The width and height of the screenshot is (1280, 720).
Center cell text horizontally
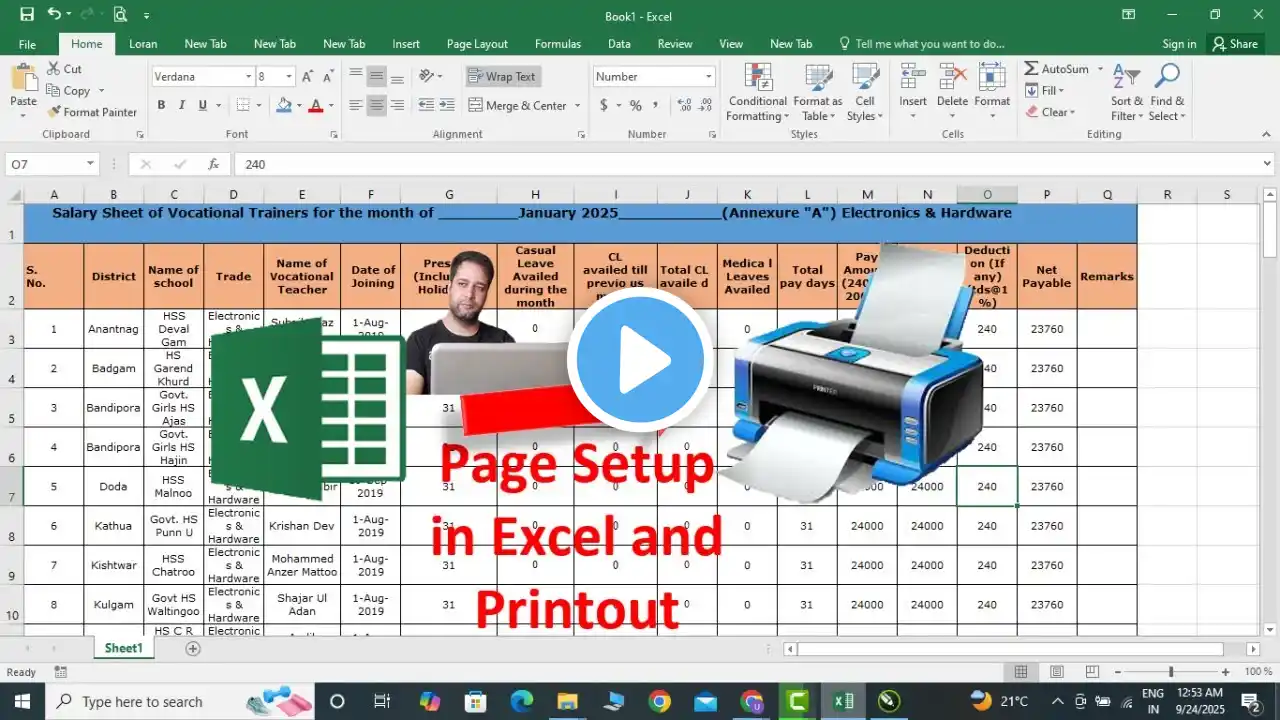pos(376,105)
